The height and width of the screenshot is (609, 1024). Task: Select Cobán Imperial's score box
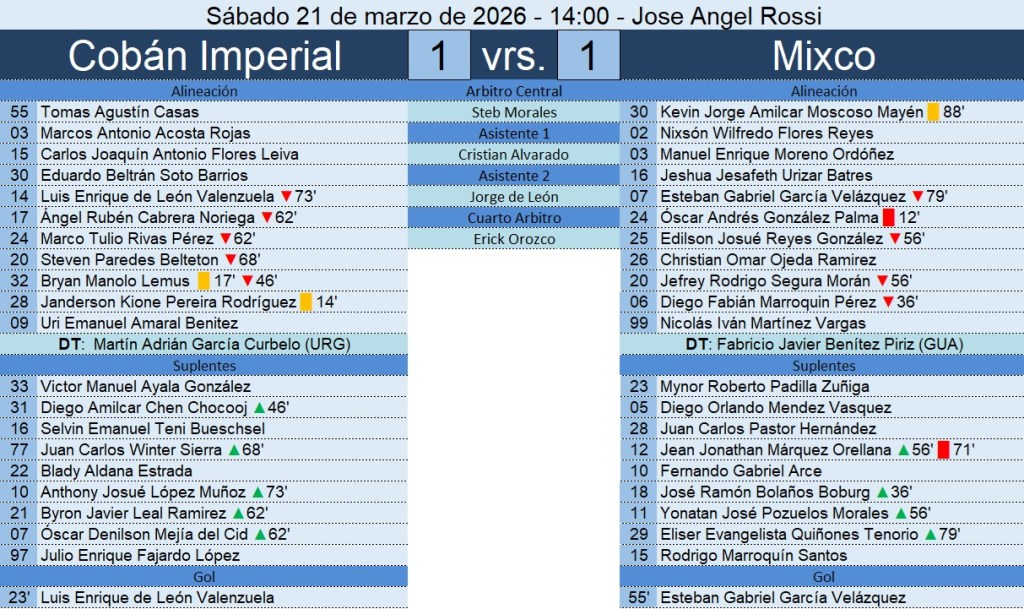tap(438, 56)
